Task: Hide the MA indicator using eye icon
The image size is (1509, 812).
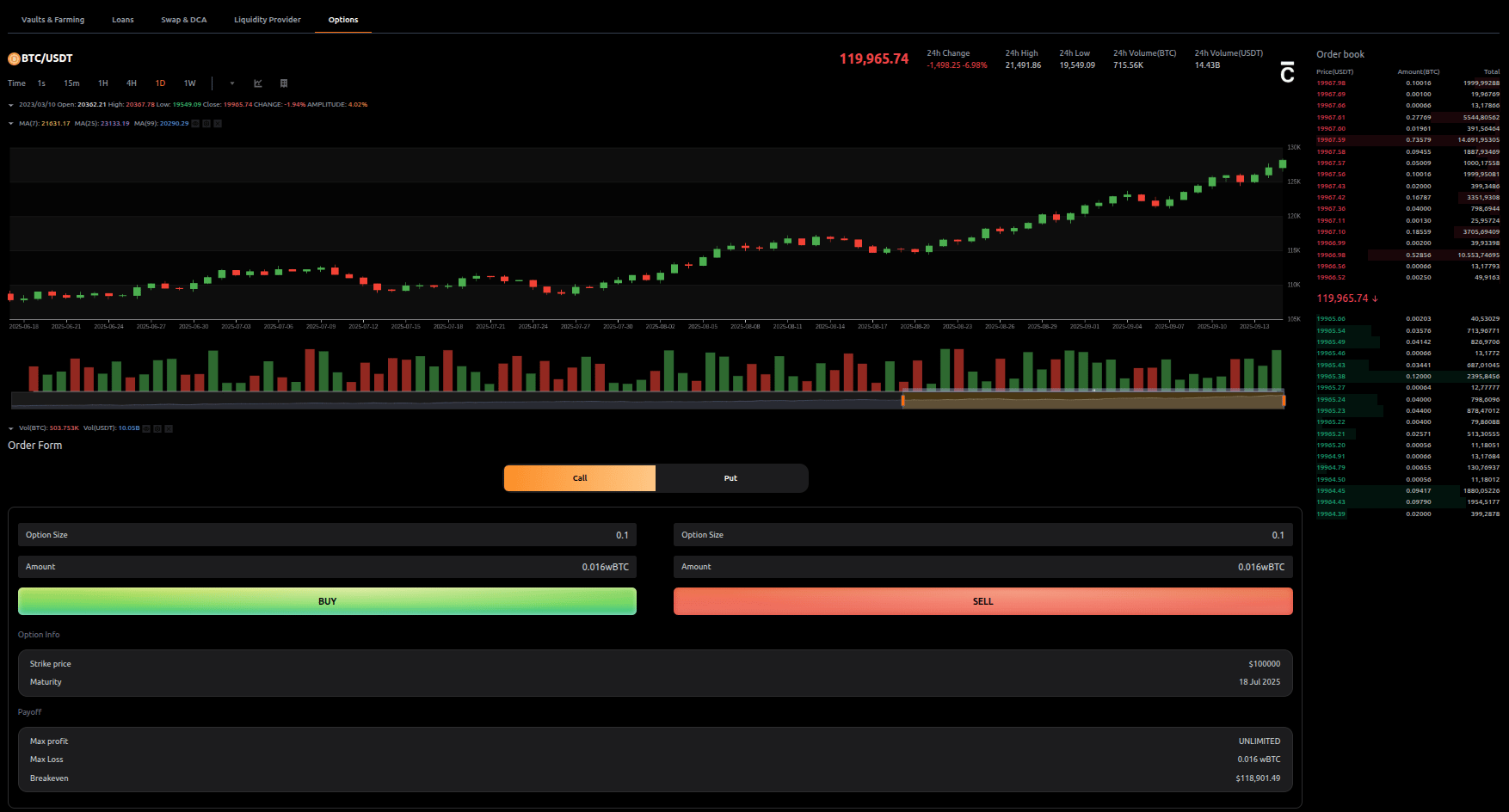Action: point(195,123)
